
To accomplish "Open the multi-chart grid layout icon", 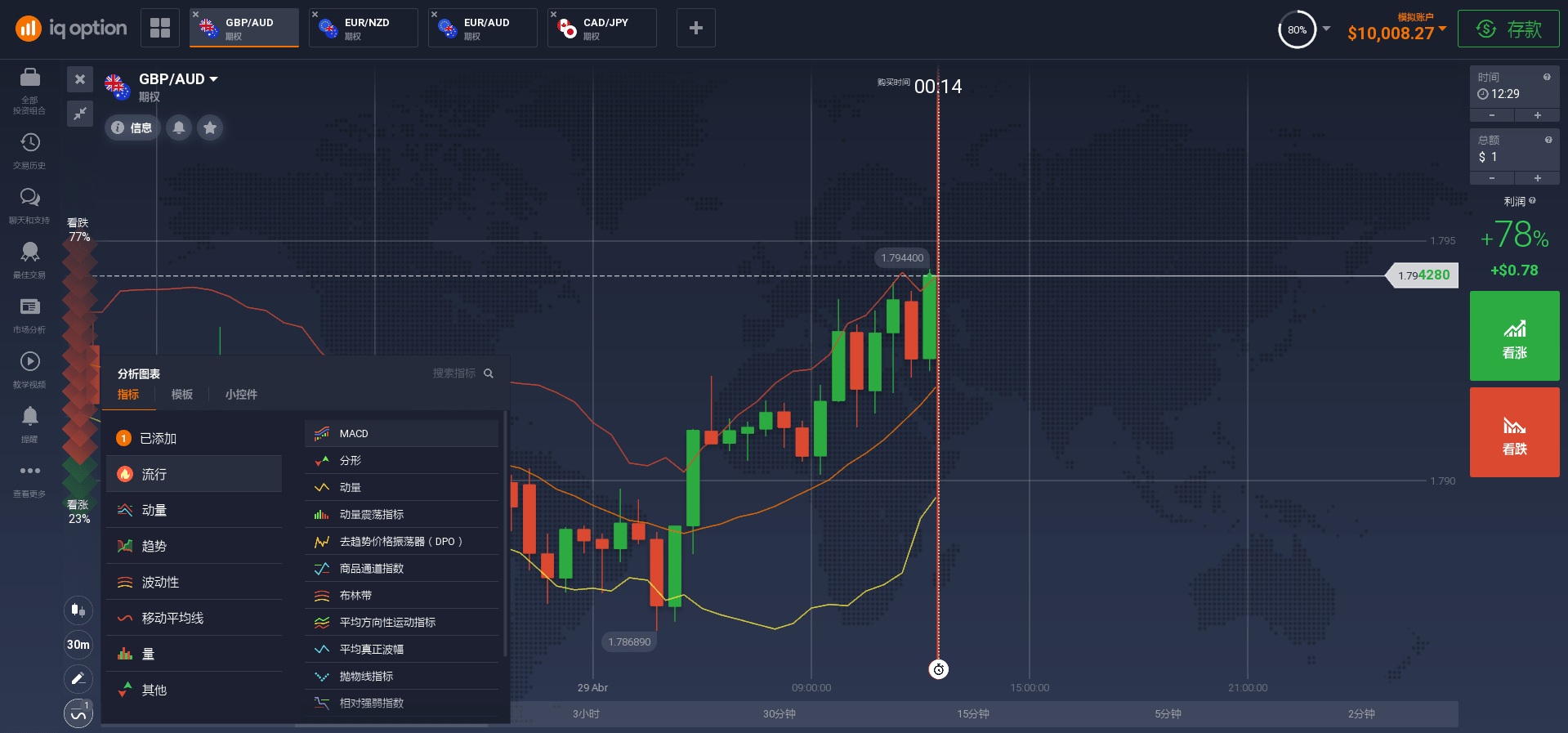I will pos(160,28).
